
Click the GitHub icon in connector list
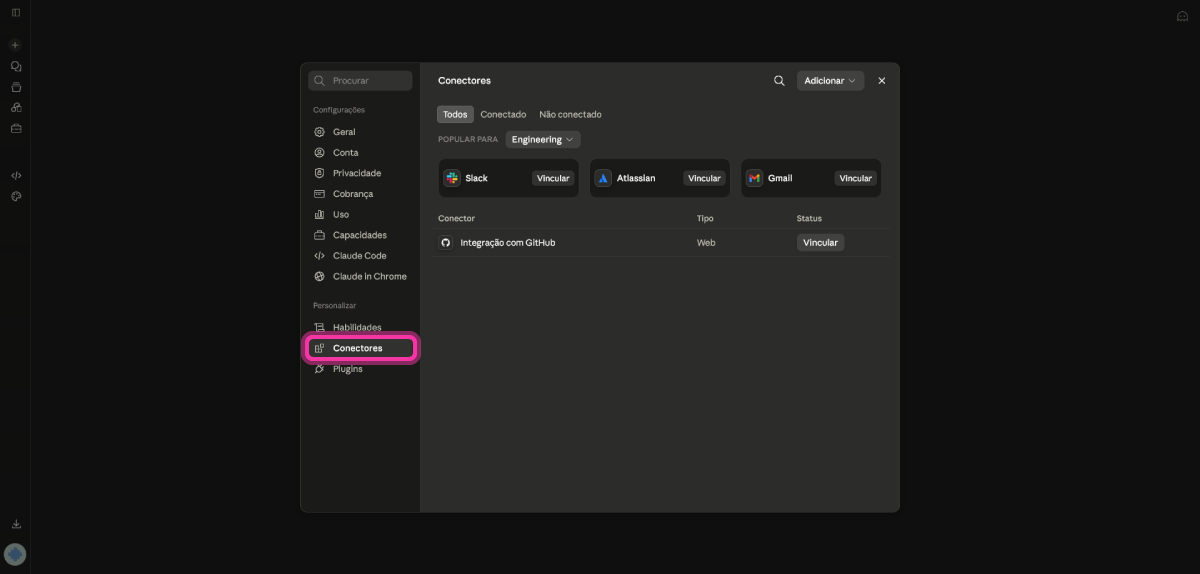tap(446, 243)
